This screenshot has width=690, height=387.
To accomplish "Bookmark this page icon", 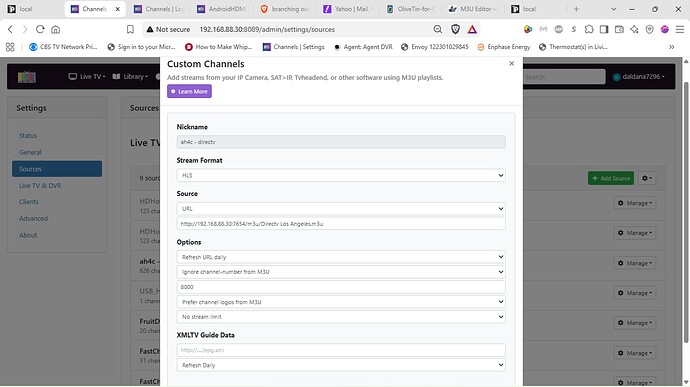I will pos(130,29).
